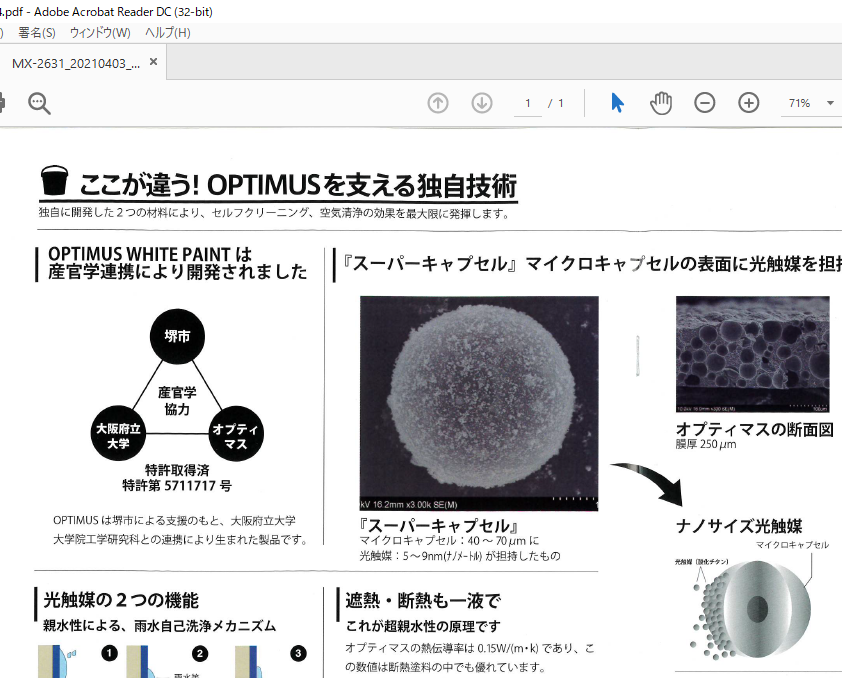The image size is (842, 678).
Task: Click the caption オプティマスの断面図
Action: 754,429
